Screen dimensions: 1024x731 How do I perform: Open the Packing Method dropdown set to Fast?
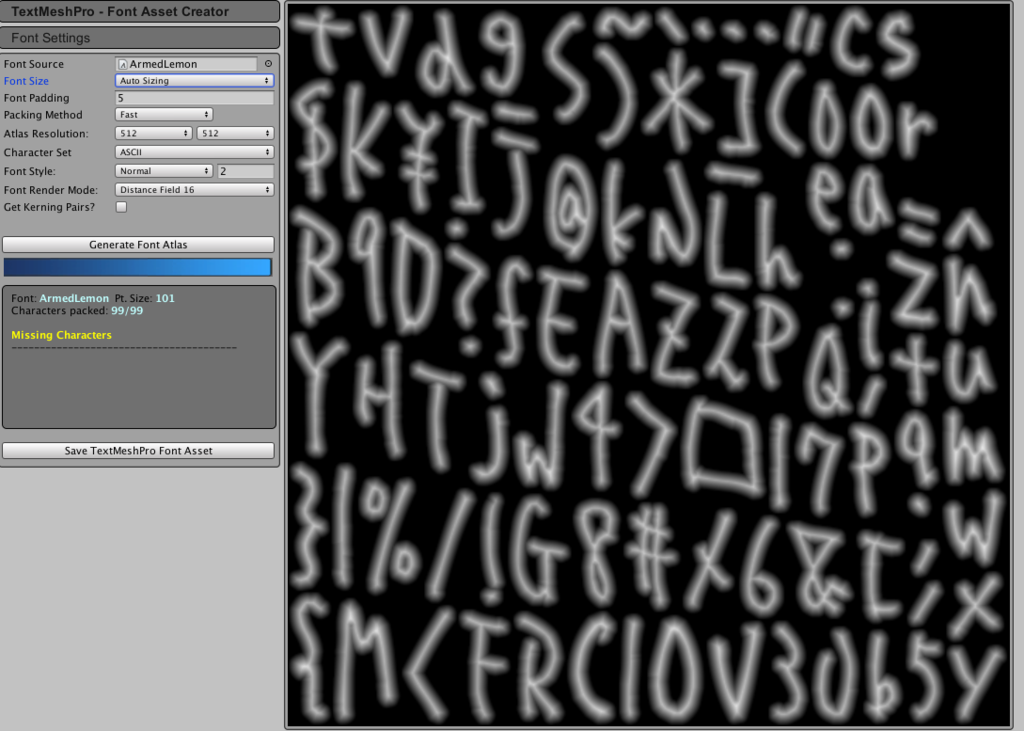pyautogui.click(x=163, y=114)
